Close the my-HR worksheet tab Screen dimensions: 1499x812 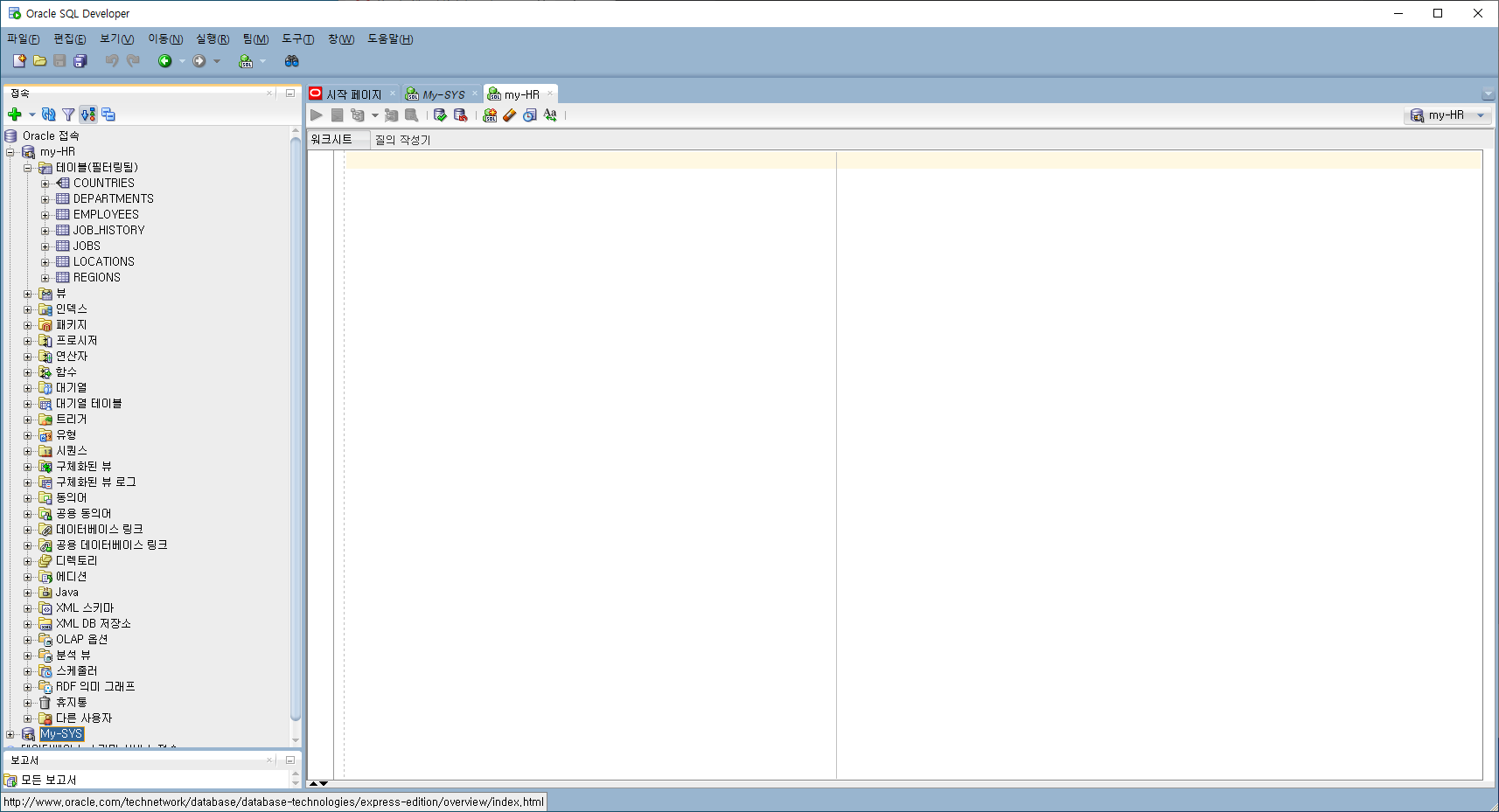[x=550, y=94]
